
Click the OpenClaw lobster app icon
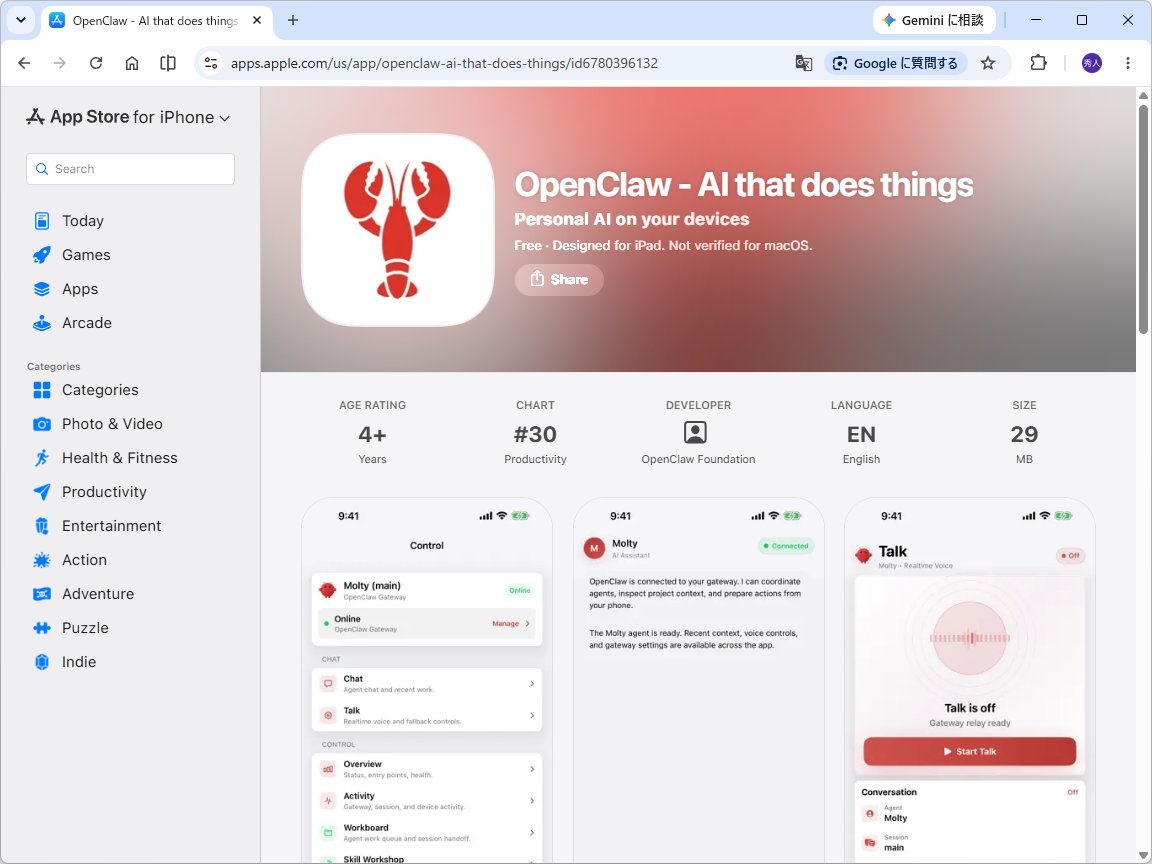pos(398,230)
